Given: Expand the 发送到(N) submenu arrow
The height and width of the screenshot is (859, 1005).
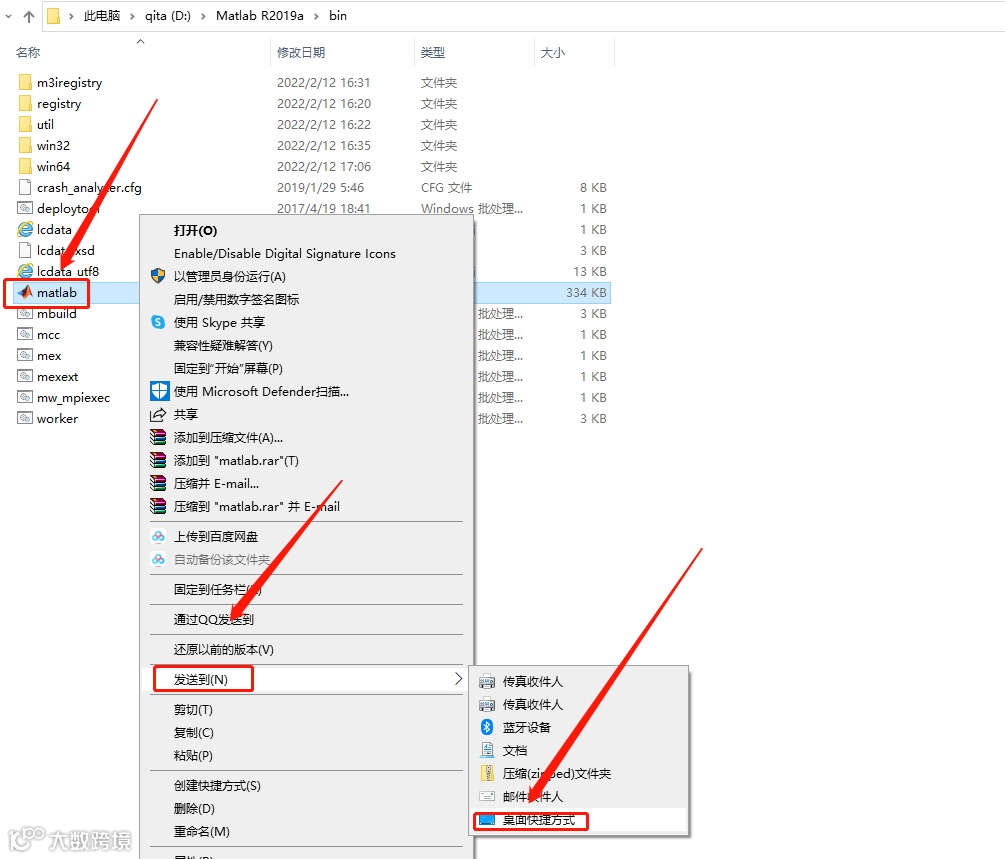Looking at the screenshot, I should coord(458,678).
